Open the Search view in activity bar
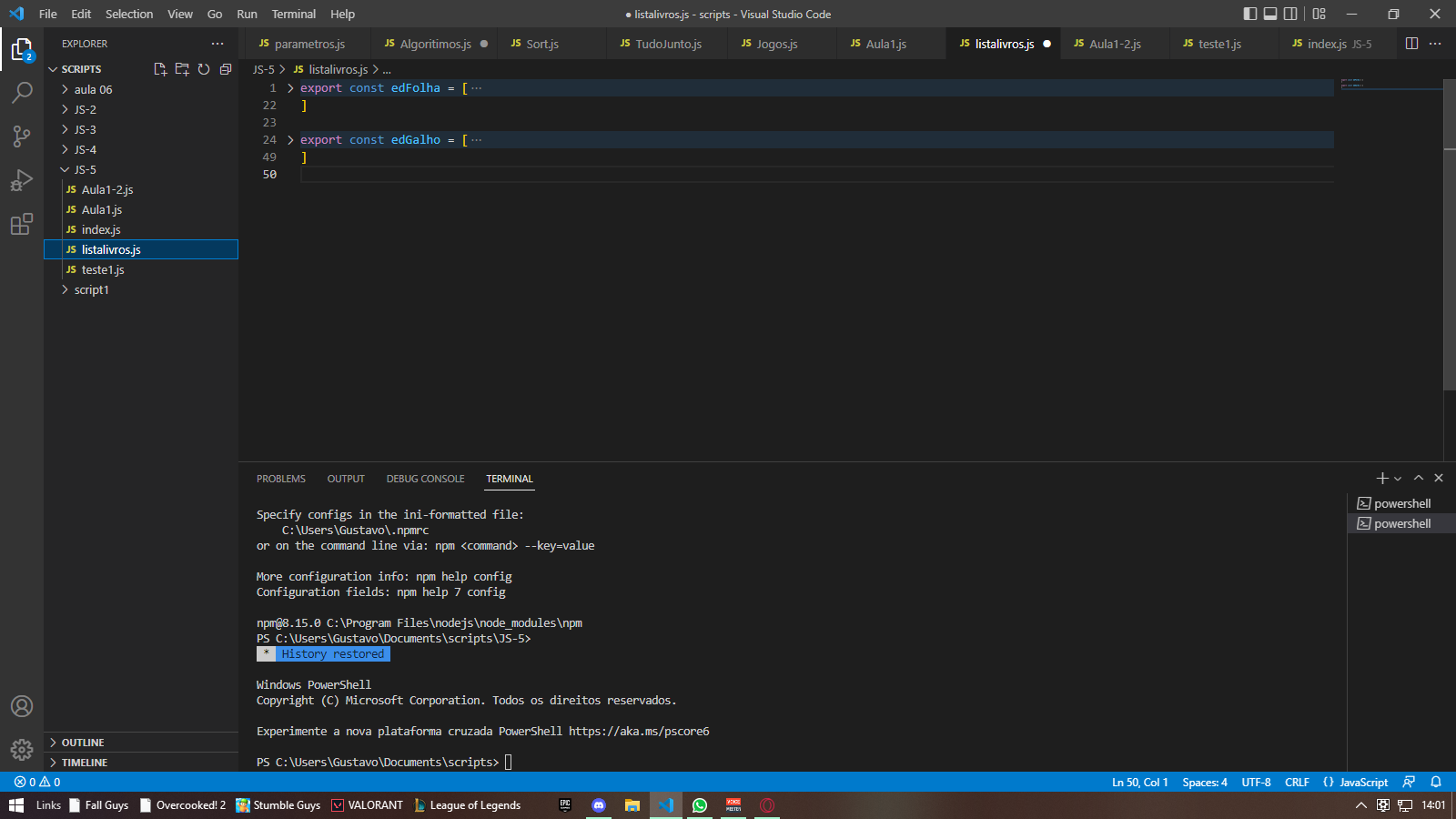Image resolution: width=1456 pixels, height=819 pixels. pyautogui.click(x=22, y=92)
